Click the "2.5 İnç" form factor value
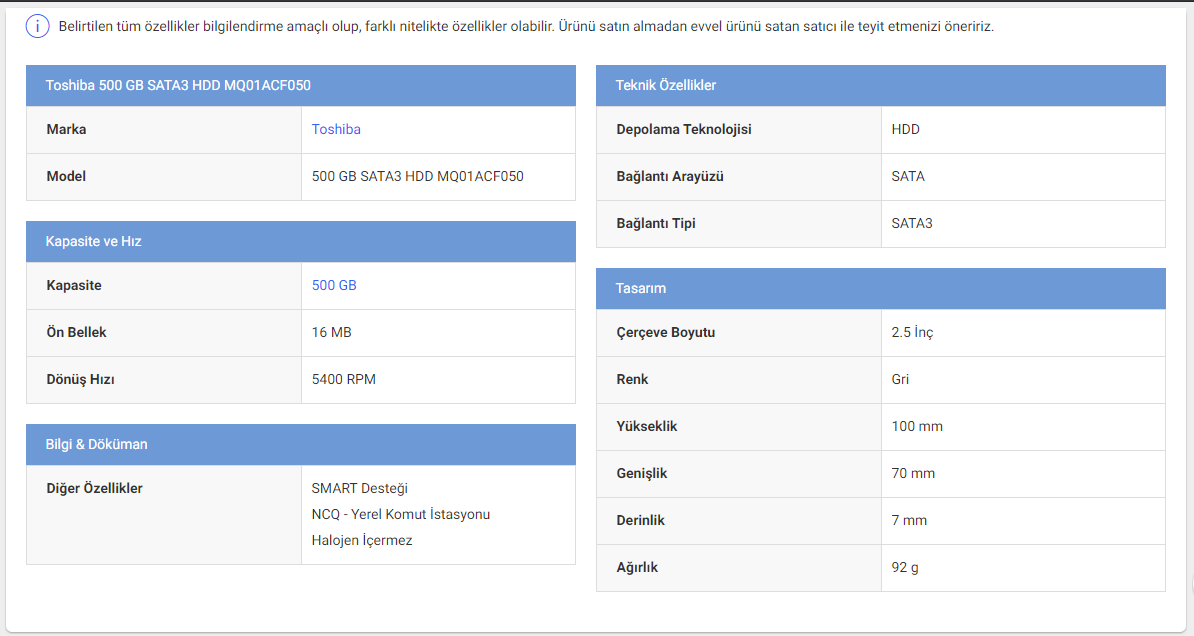 point(912,333)
